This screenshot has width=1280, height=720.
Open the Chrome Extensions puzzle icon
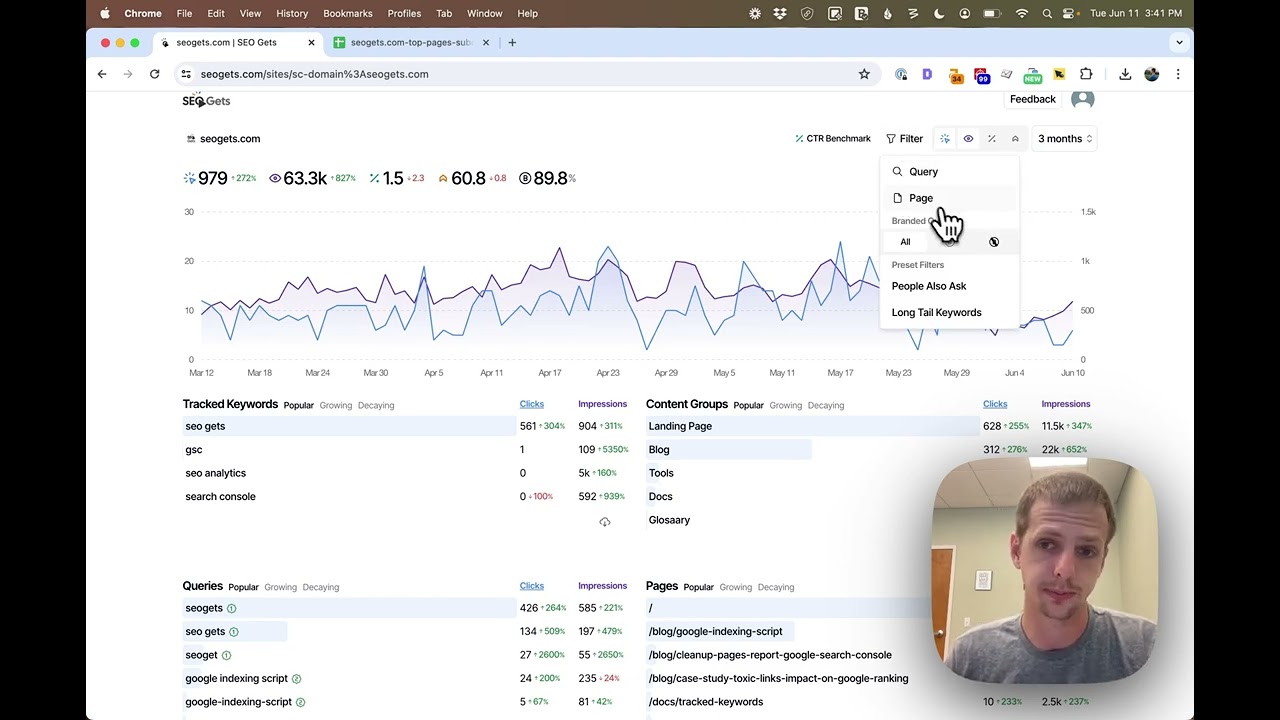[x=1086, y=74]
